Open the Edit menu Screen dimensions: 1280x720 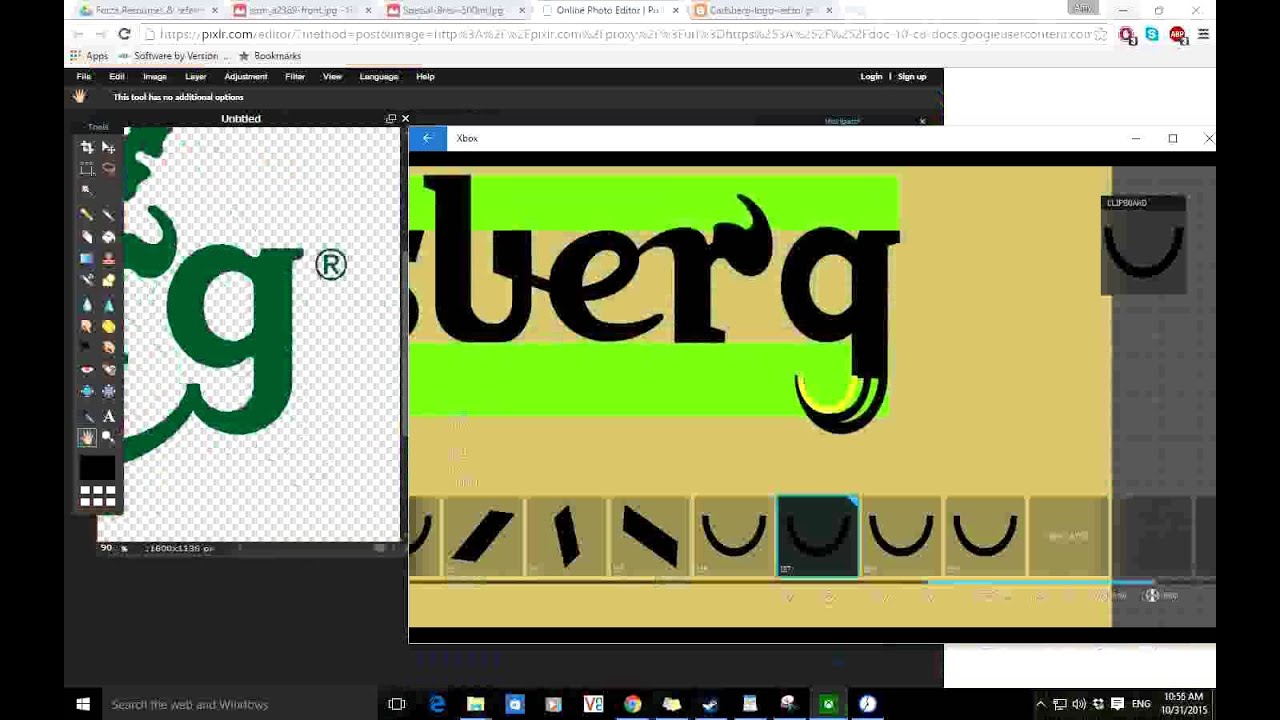(117, 76)
